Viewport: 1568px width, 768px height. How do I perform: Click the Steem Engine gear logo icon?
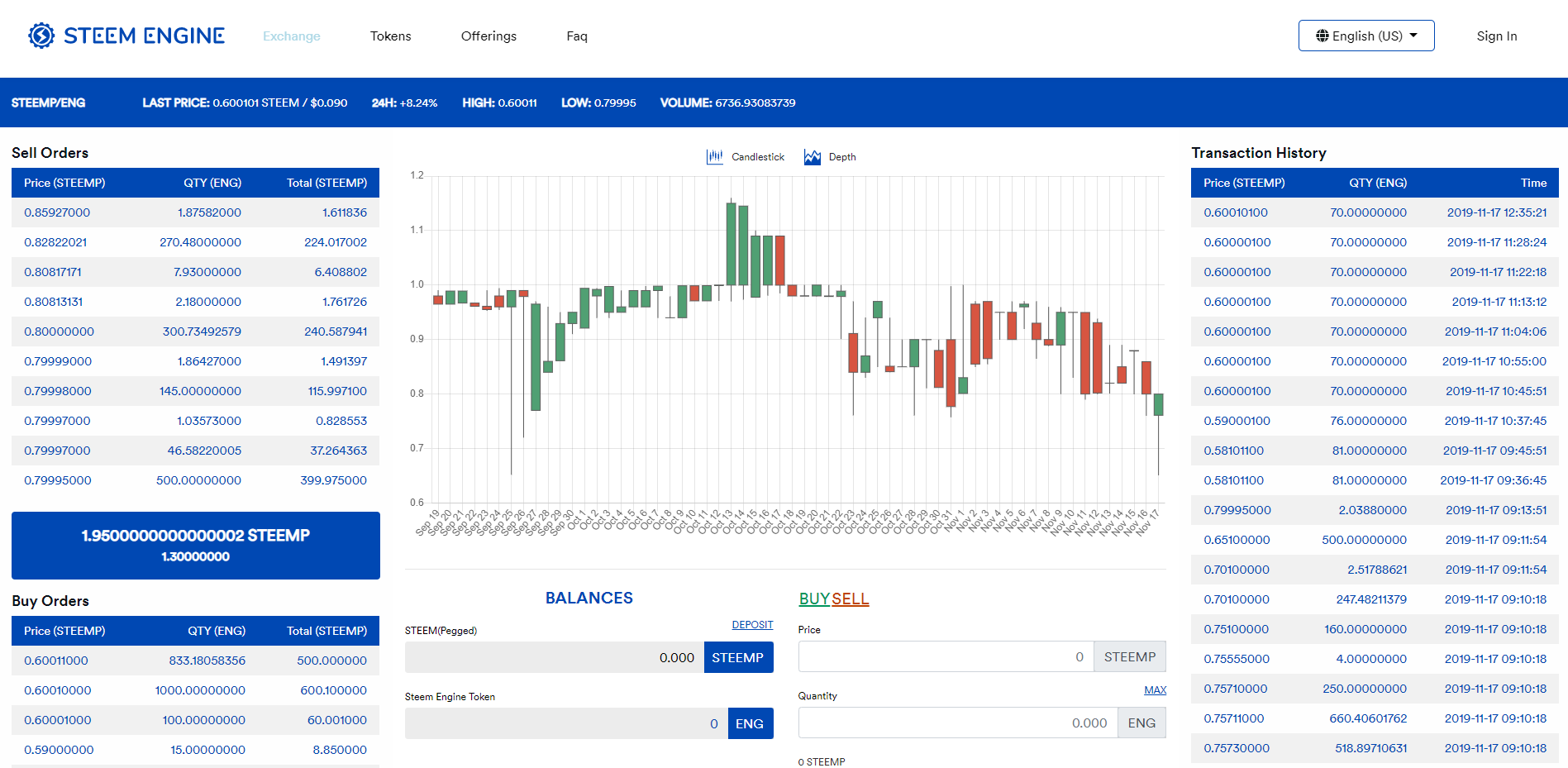point(41,36)
